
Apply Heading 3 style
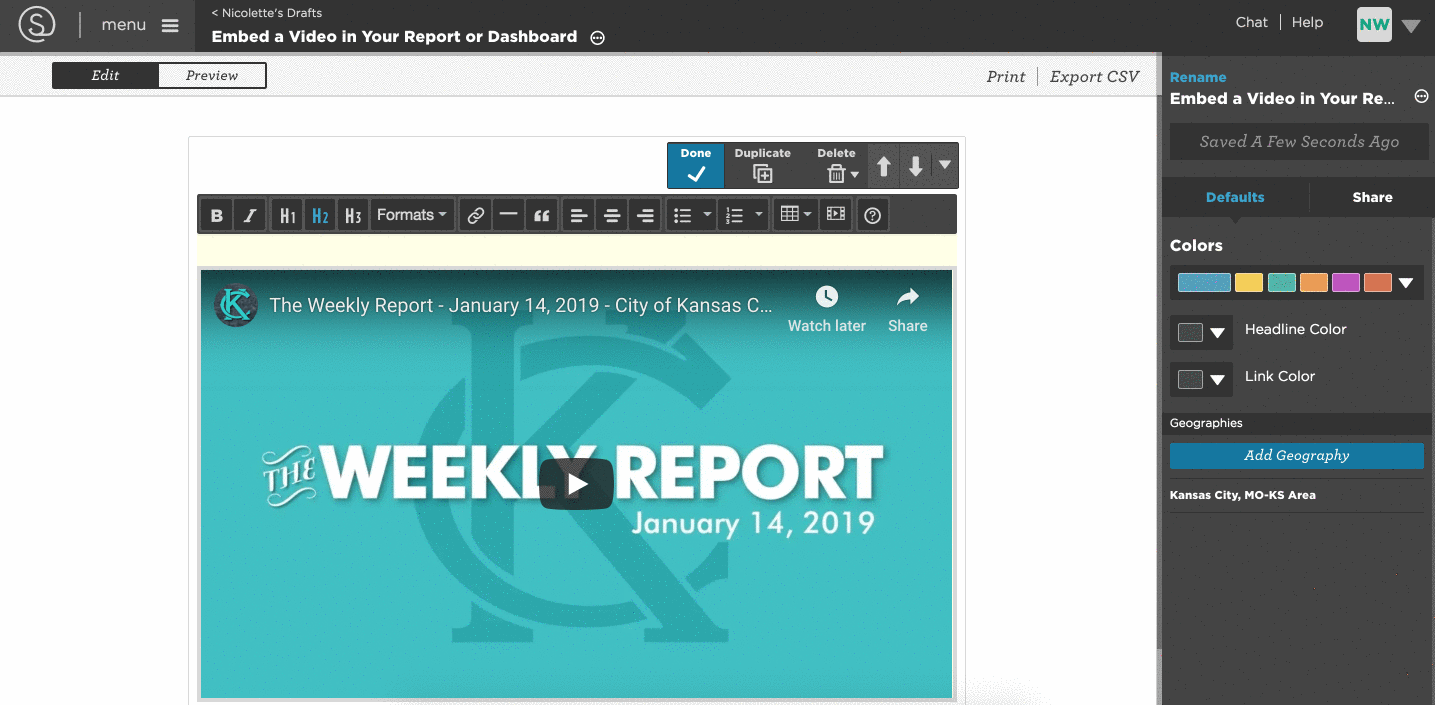tap(352, 215)
